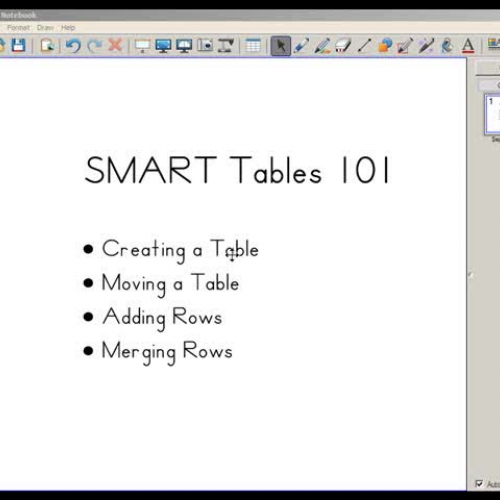500x500 pixels.
Task: Open the Draw menu
Action: (x=45, y=28)
